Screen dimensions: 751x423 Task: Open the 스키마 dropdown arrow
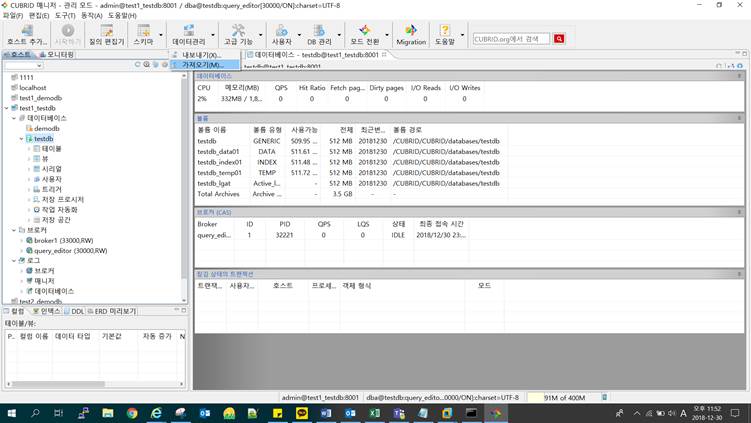(x=160, y=35)
